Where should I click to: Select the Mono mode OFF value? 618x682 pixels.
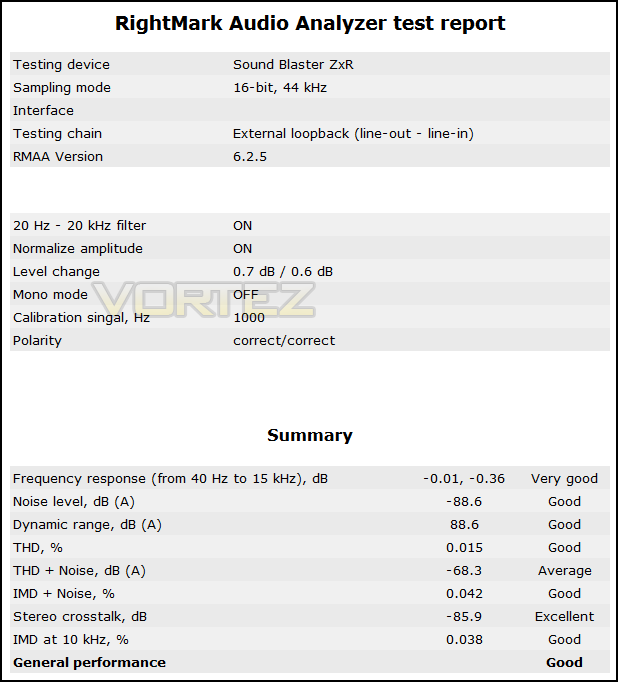246,294
